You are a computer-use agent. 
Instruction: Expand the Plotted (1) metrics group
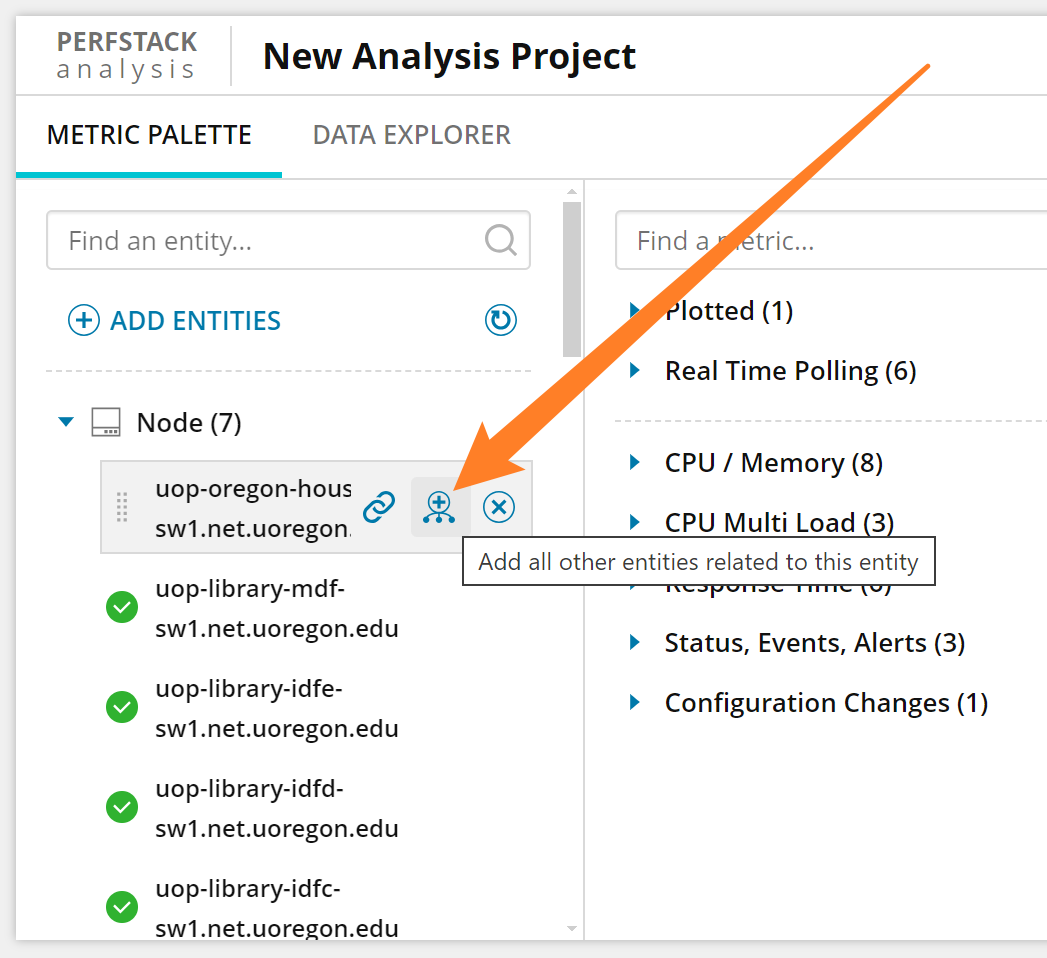pyautogui.click(x=635, y=311)
